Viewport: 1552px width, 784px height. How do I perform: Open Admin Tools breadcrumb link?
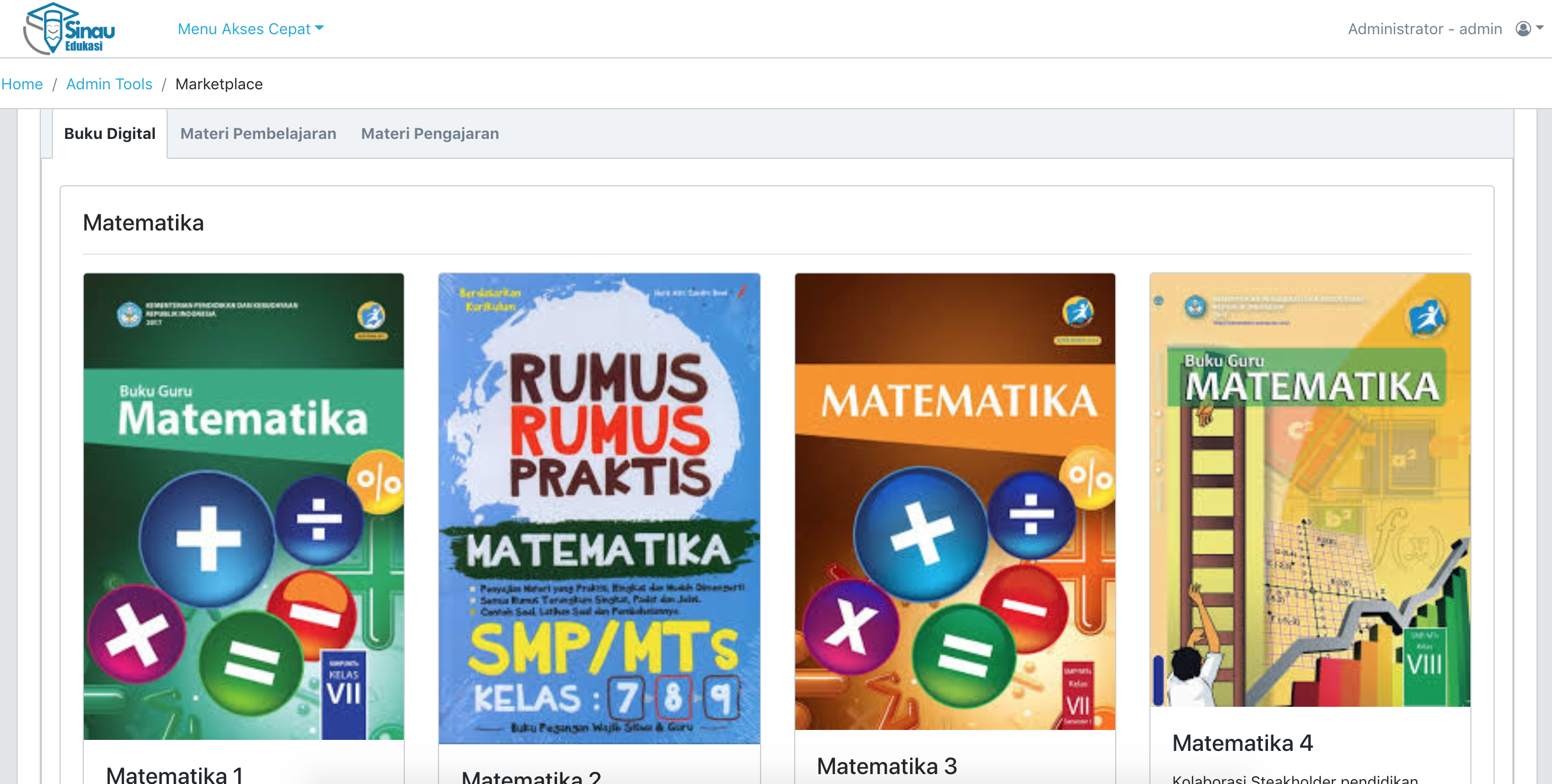pos(109,84)
